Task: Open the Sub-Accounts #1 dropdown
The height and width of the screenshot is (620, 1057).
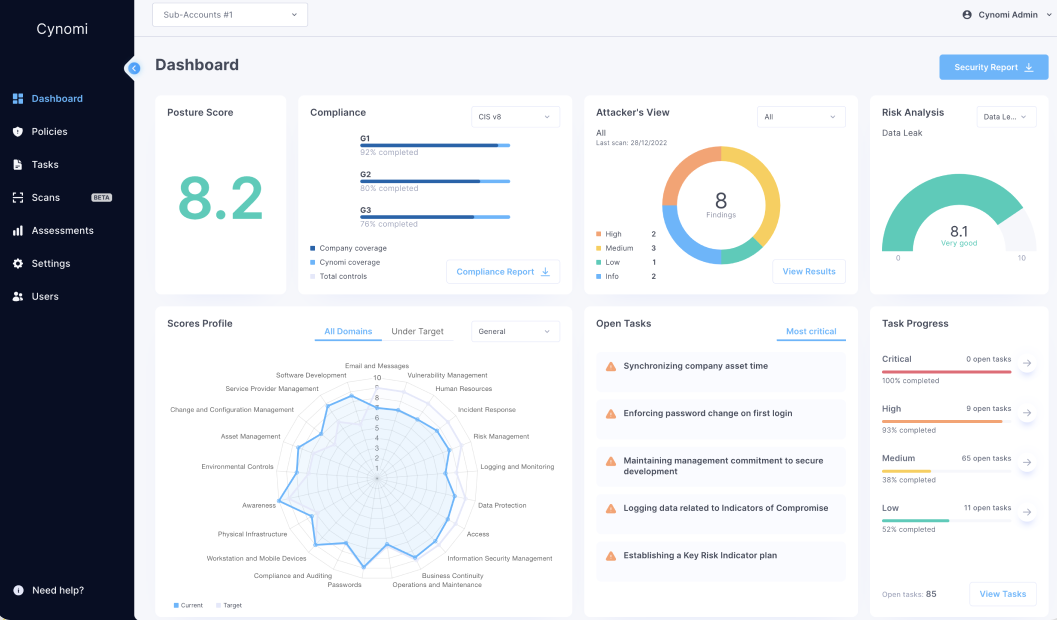Action: click(229, 15)
